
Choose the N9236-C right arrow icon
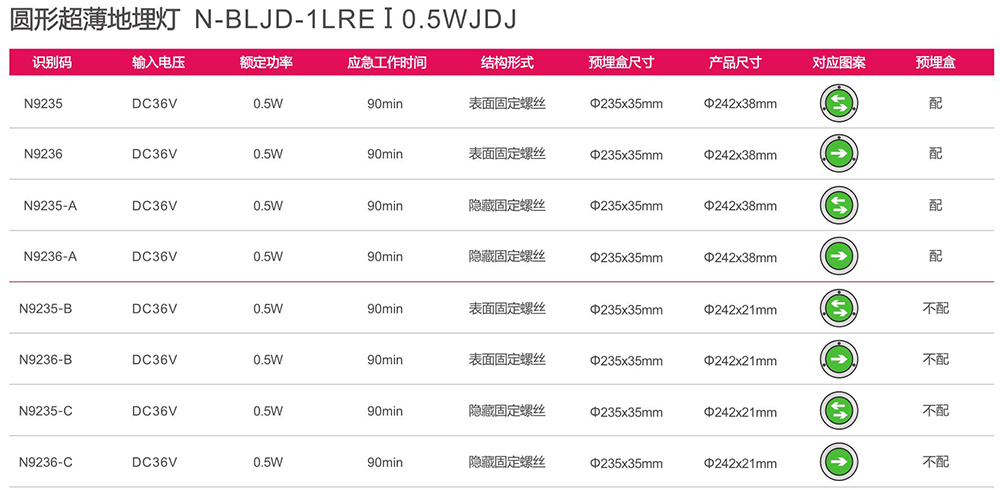click(x=839, y=462)
